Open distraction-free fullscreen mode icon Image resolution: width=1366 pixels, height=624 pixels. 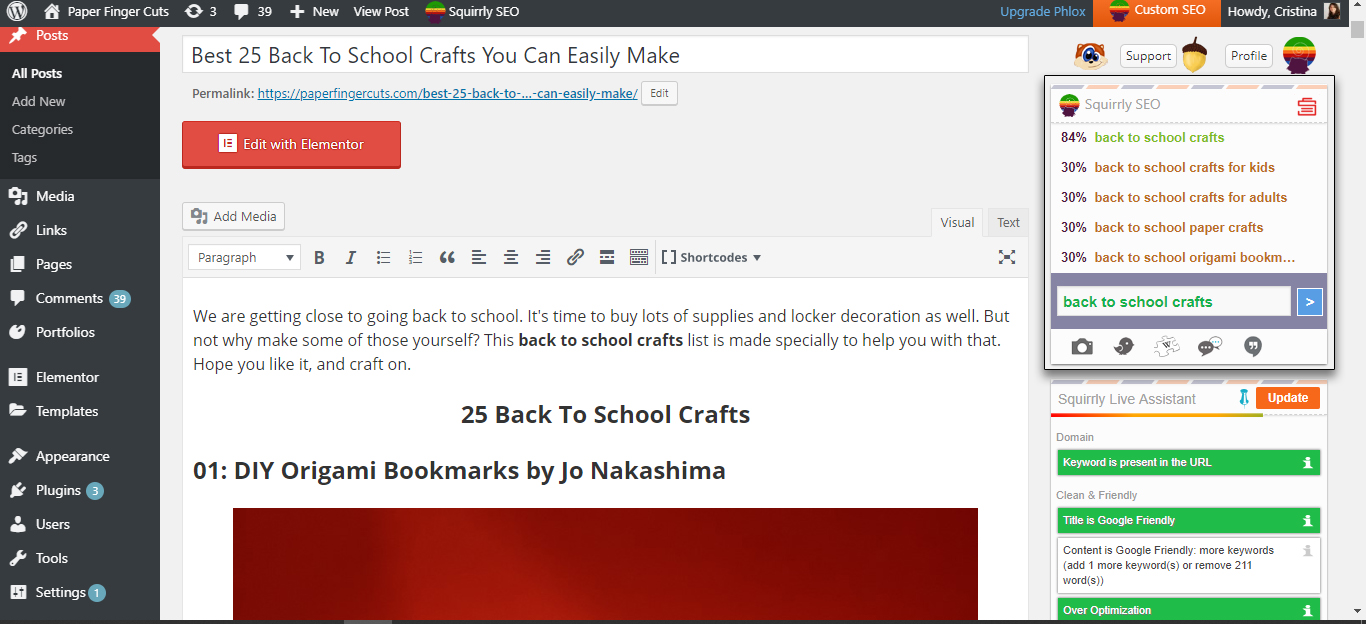pos(1007,257)
